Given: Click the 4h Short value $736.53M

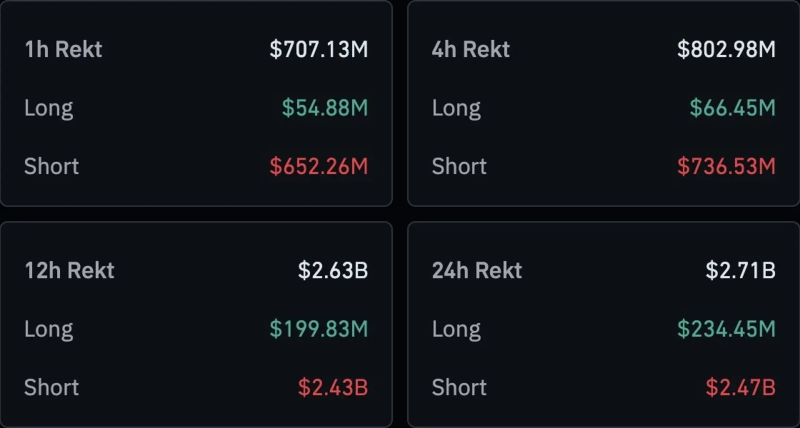Looking at the screenshot, I should coord(727,166).
